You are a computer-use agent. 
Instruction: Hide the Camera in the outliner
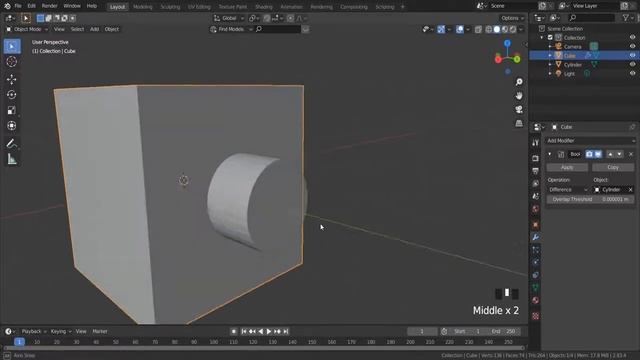tap(632, 47)
